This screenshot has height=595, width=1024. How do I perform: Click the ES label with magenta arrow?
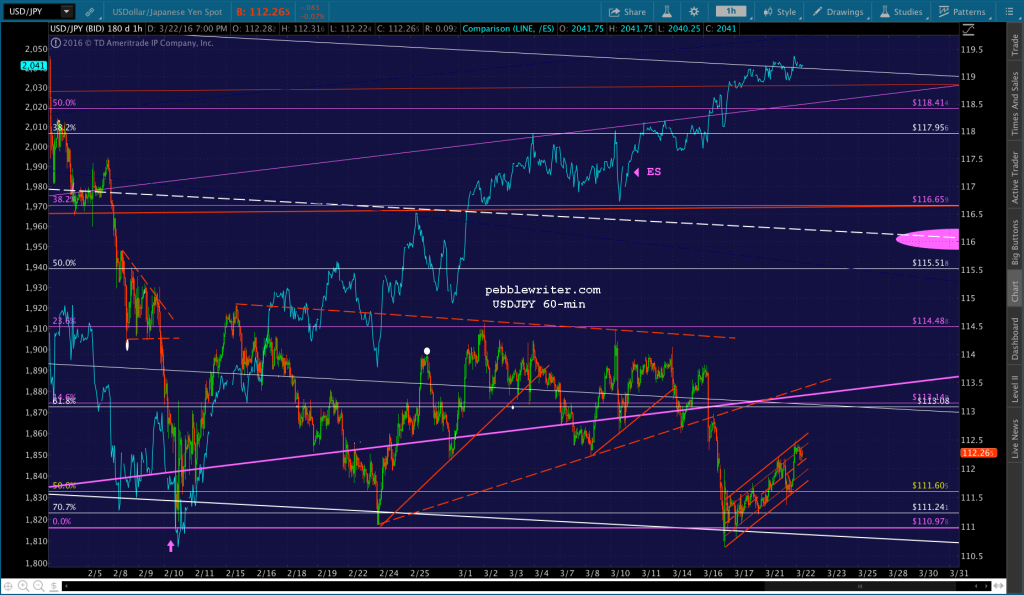point(647,172)
